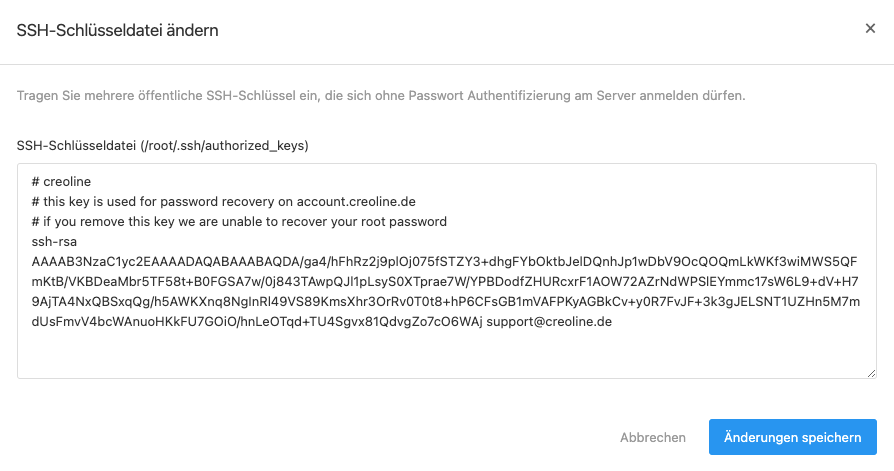Cancel with the Abbrechen button
Screen dimensions: 894x471
click(653, 437)
